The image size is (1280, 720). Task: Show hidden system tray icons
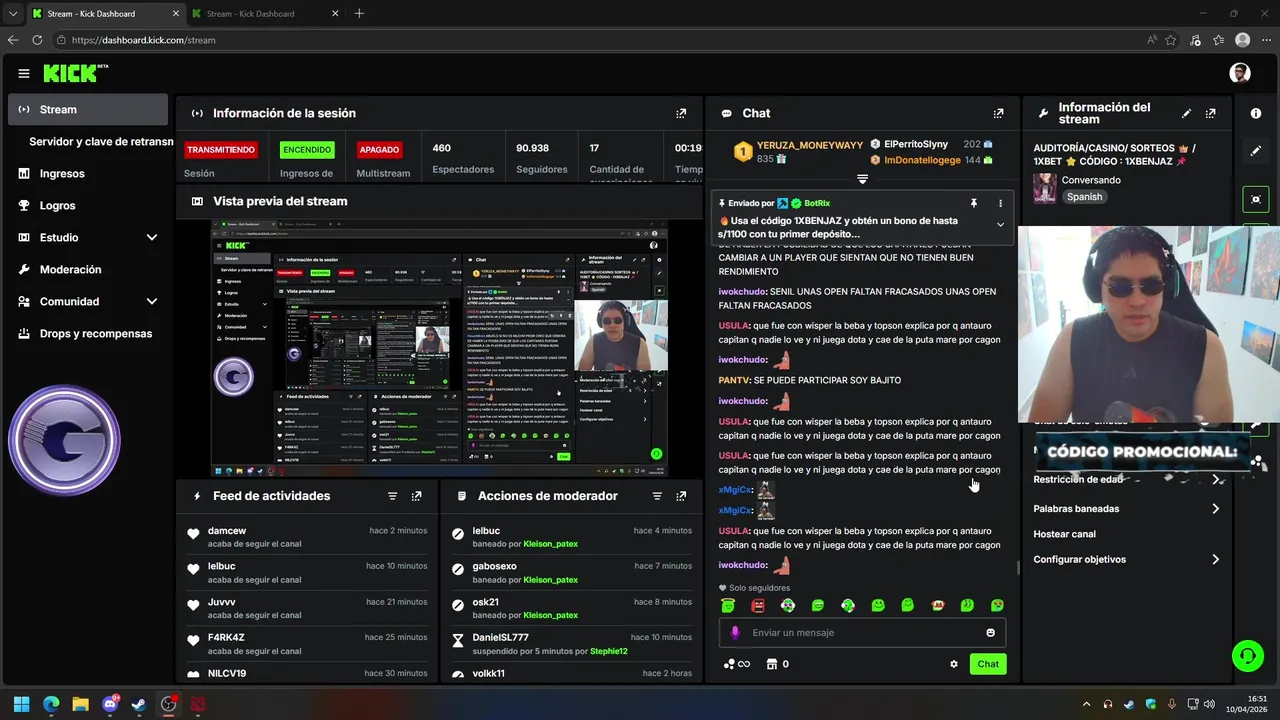click(x=1087, y=704)
